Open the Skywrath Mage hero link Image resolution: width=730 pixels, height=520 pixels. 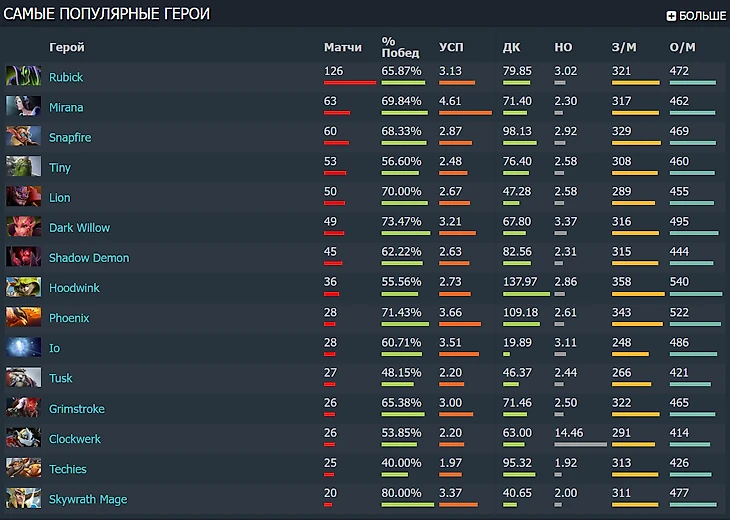tap(88, 500)
